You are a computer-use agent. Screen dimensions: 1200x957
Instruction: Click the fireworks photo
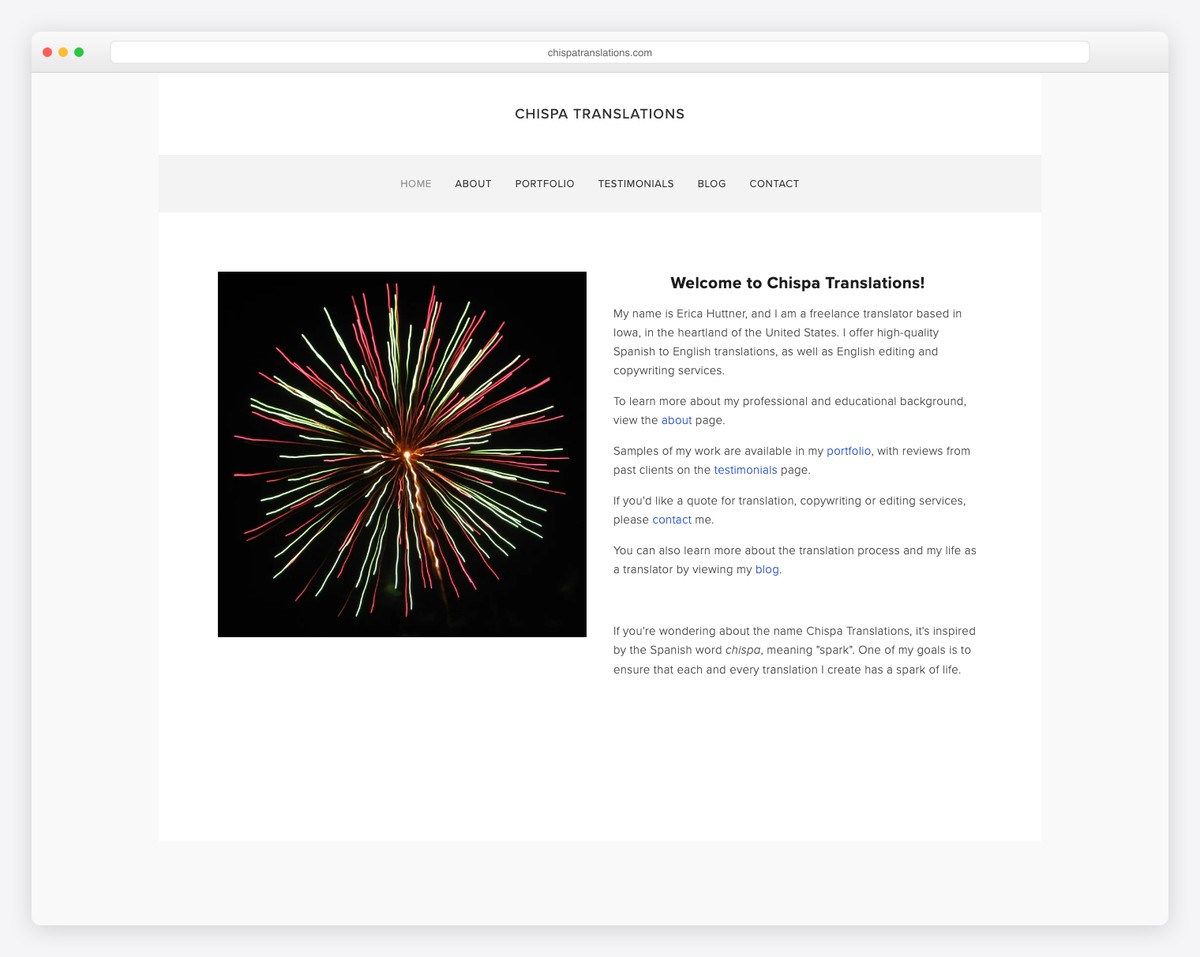click(402, 454)
